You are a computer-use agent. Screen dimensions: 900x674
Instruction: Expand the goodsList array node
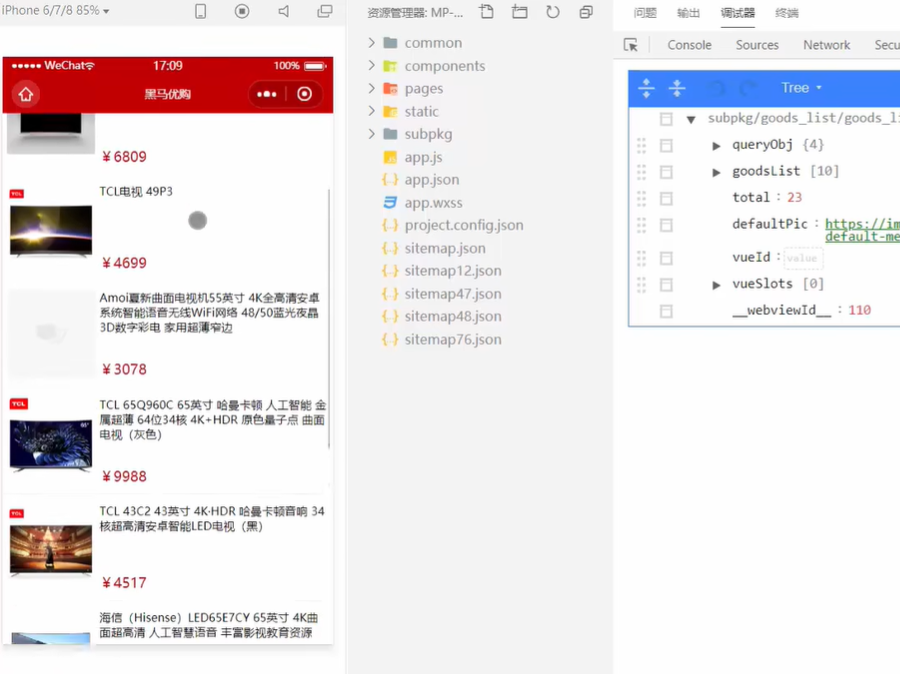click(716, 172)
